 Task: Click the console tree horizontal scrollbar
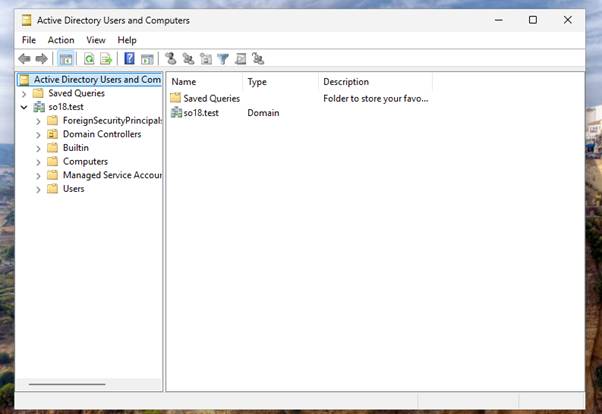67,384
